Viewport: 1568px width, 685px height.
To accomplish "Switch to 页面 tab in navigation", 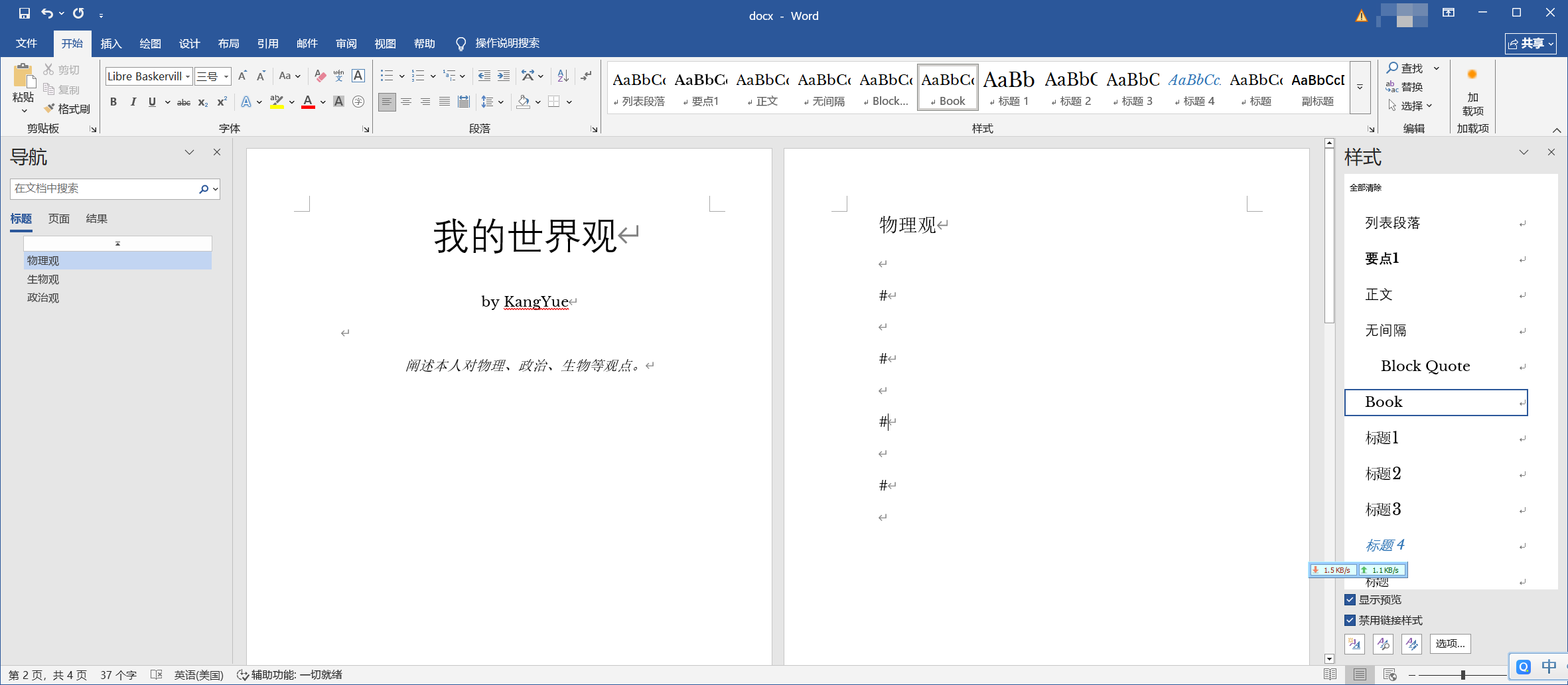I will point(59,218).
